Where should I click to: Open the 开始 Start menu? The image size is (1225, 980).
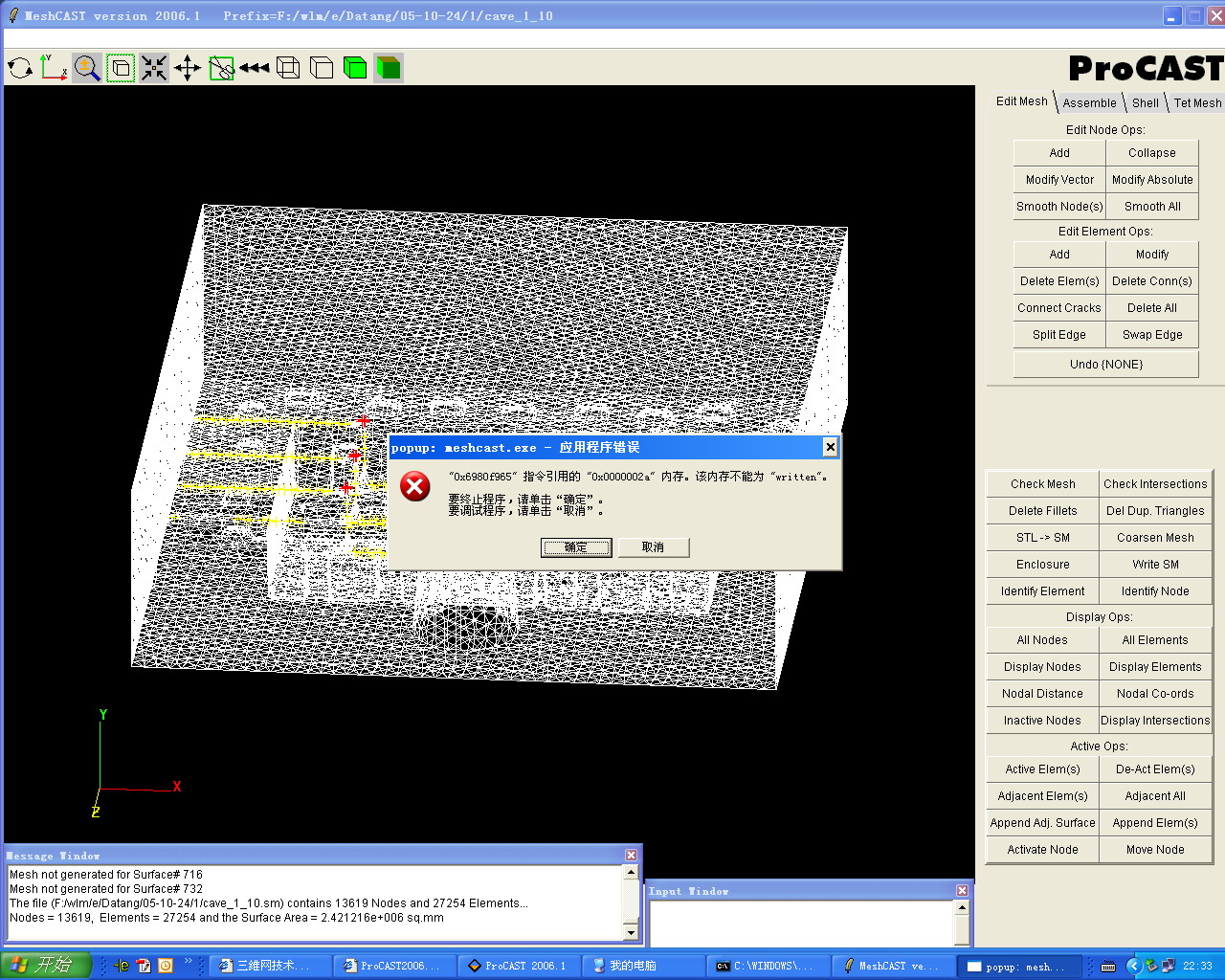45,965
